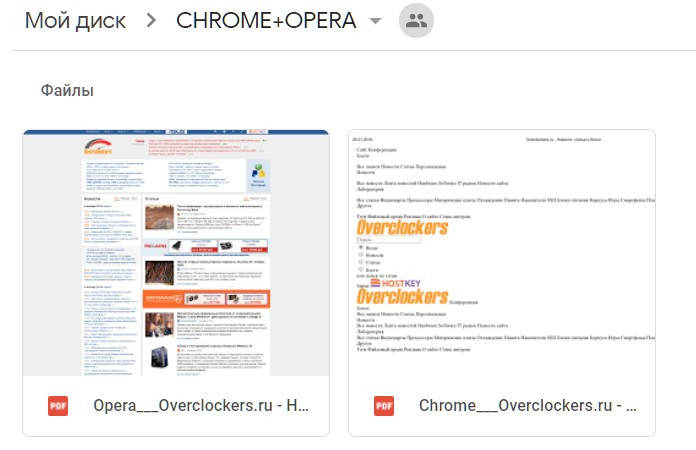This screenshot has width=696, height=450.
Task: Click the shared folder people icon
Action: (417, 22)
